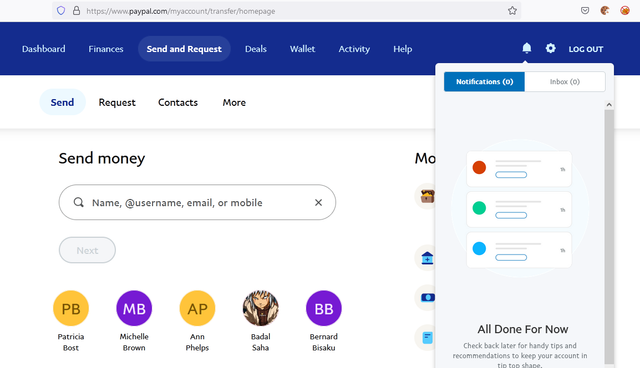The image size is (640, 368).
Task: Open the Help nav item
Action: click(x=402, y=49)
